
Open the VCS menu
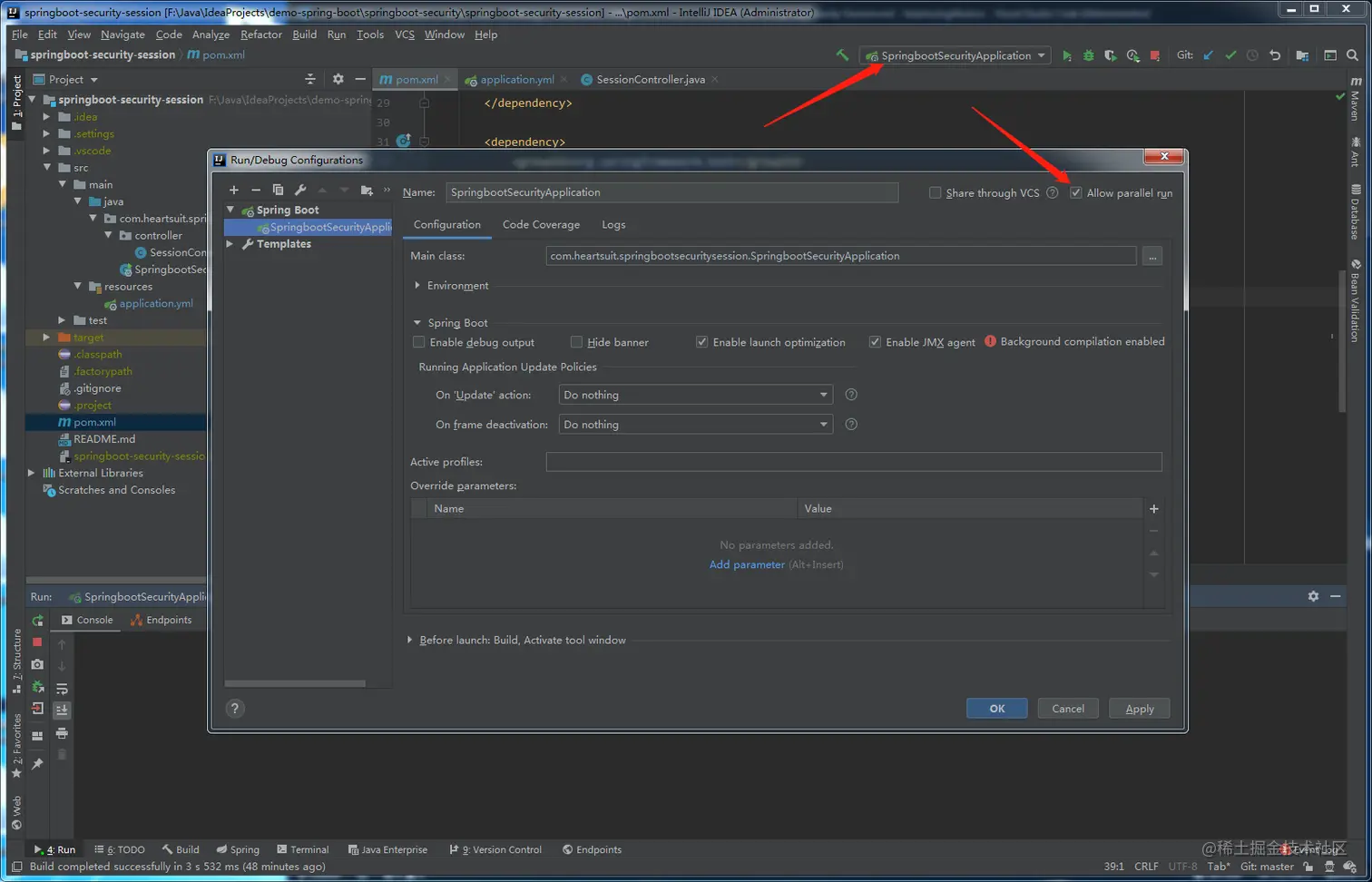(x=405, y=34)
